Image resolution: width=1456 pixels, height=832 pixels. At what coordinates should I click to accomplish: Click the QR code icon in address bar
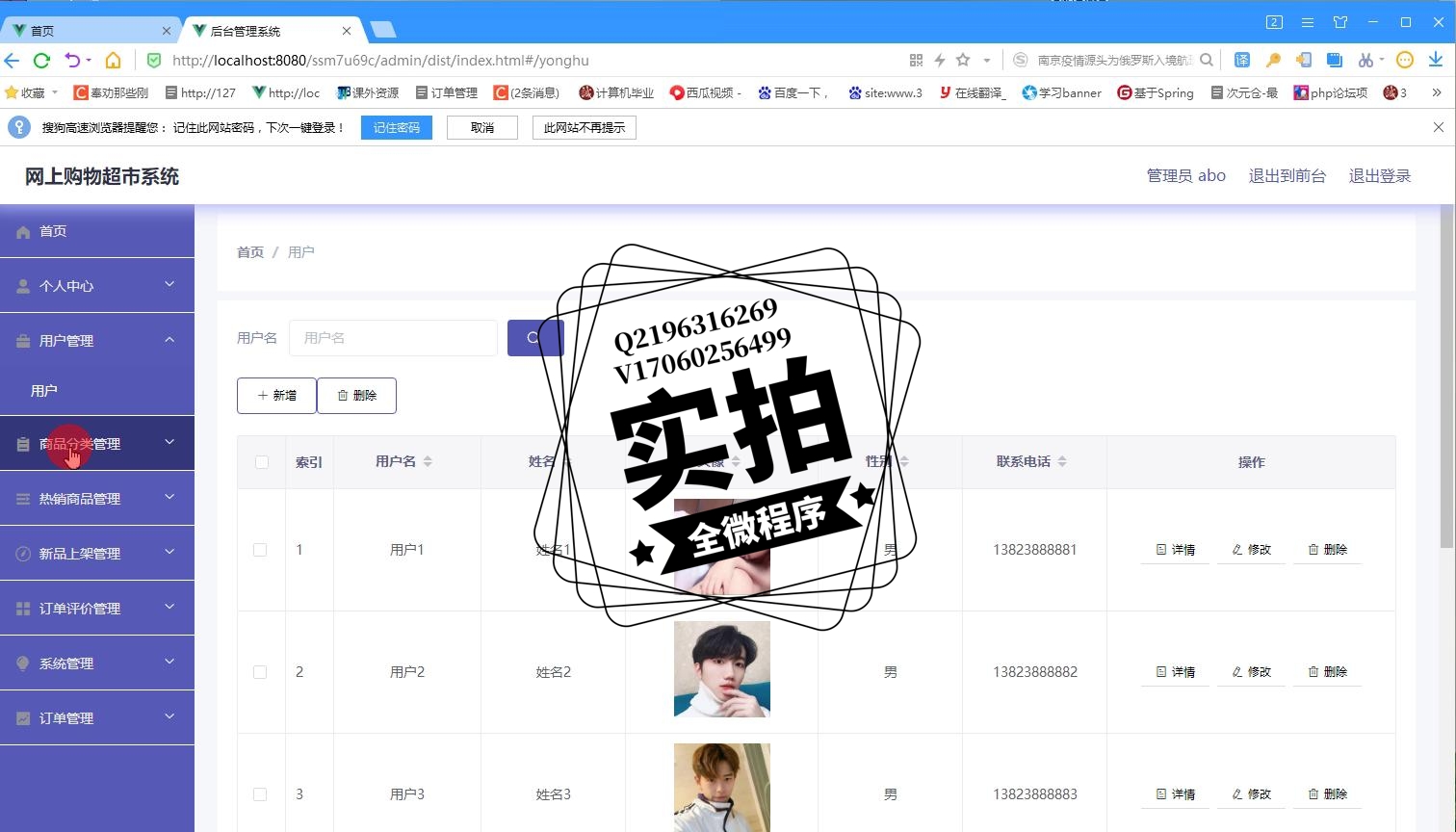[x=916, y=61]
